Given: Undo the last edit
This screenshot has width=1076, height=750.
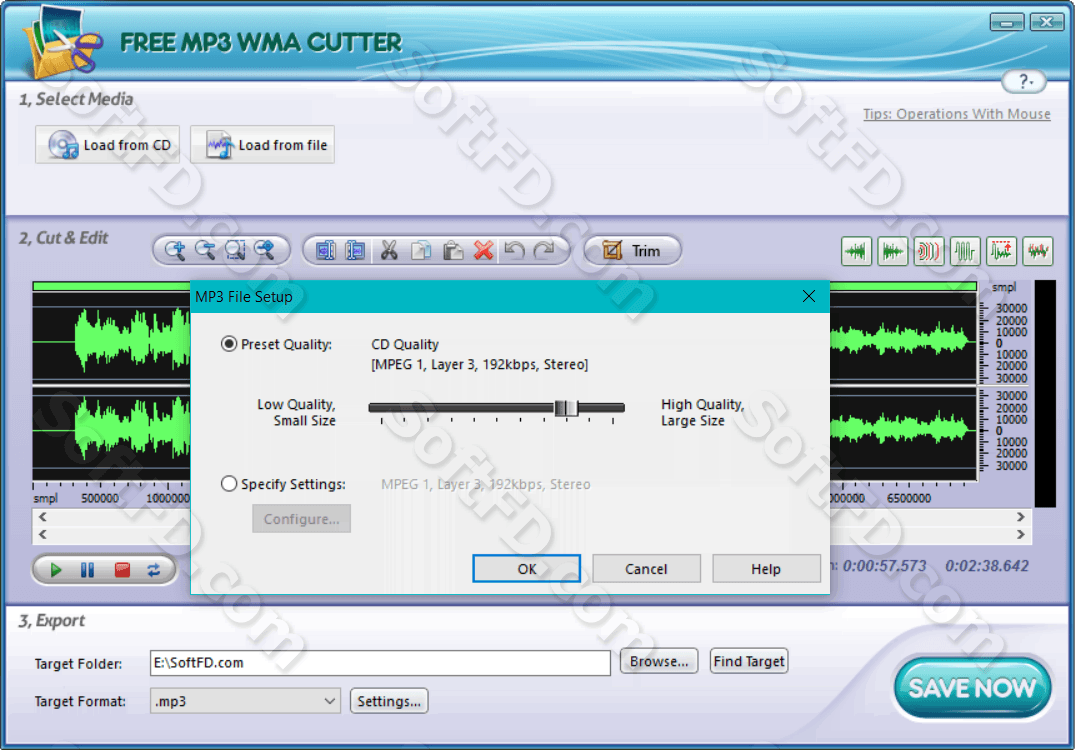Looking at the screenshot, I should click(x=514, y=250).
